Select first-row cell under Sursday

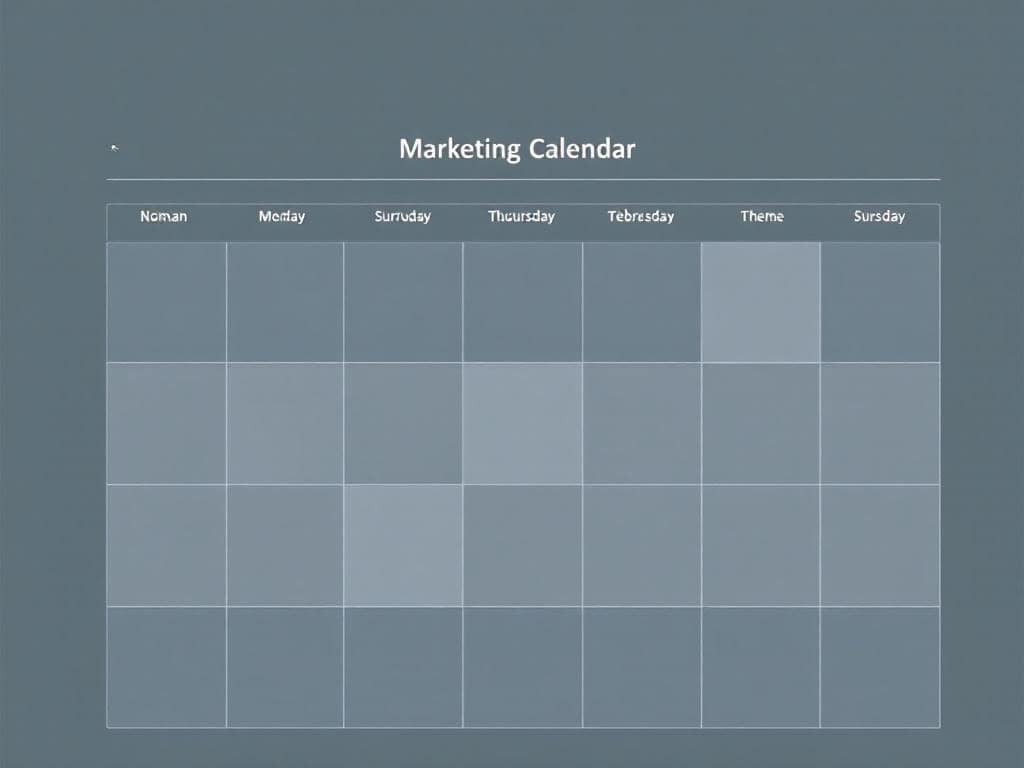click(x=880, y=302)
